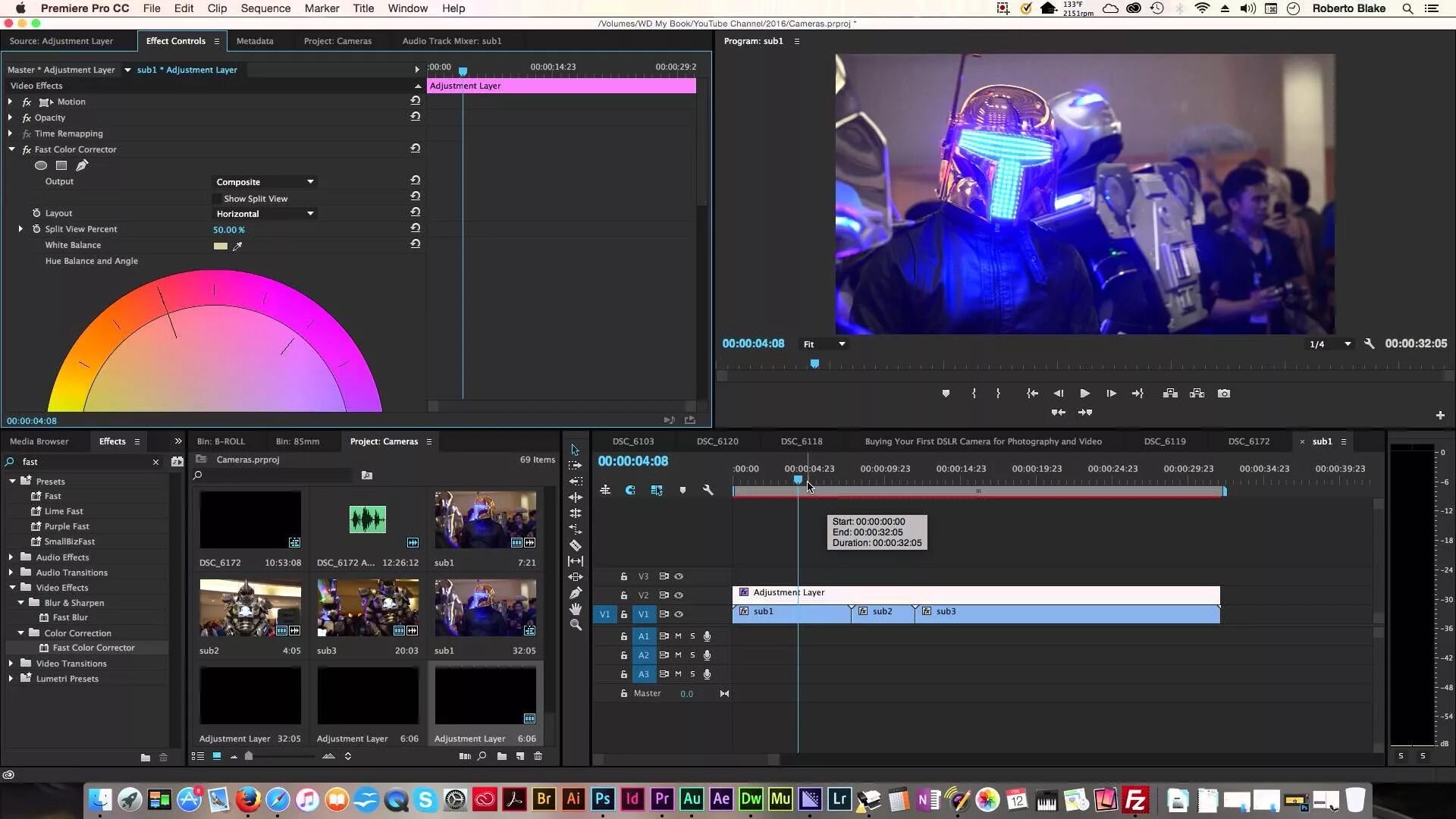Select the Zoom tool magnifier
Screen dimensions: 1456x819
[576, 625]
